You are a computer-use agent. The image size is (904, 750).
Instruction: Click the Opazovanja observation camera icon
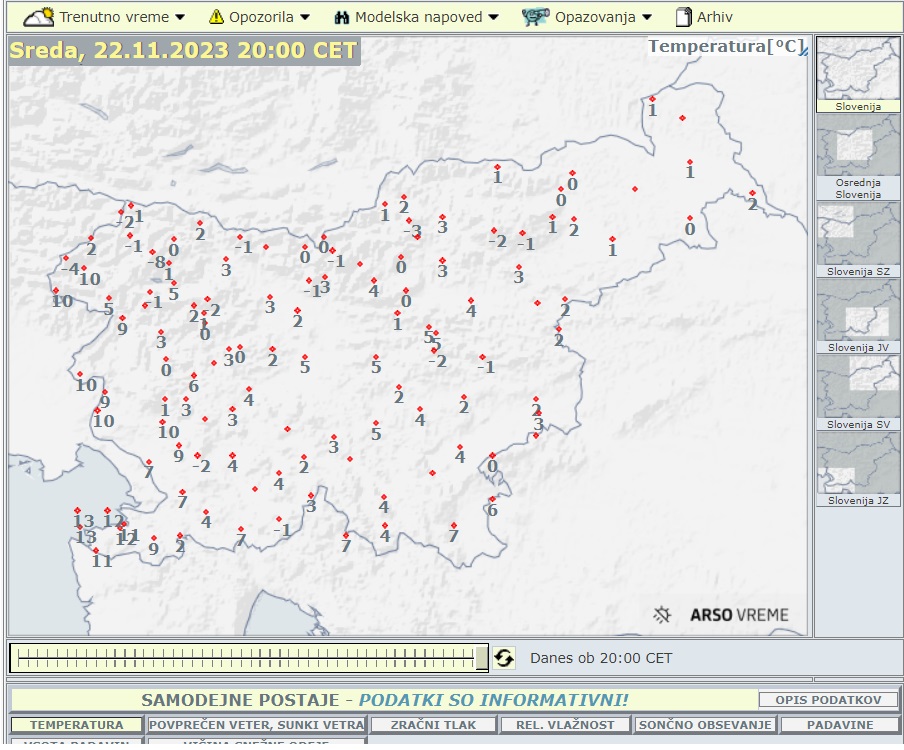535,17
